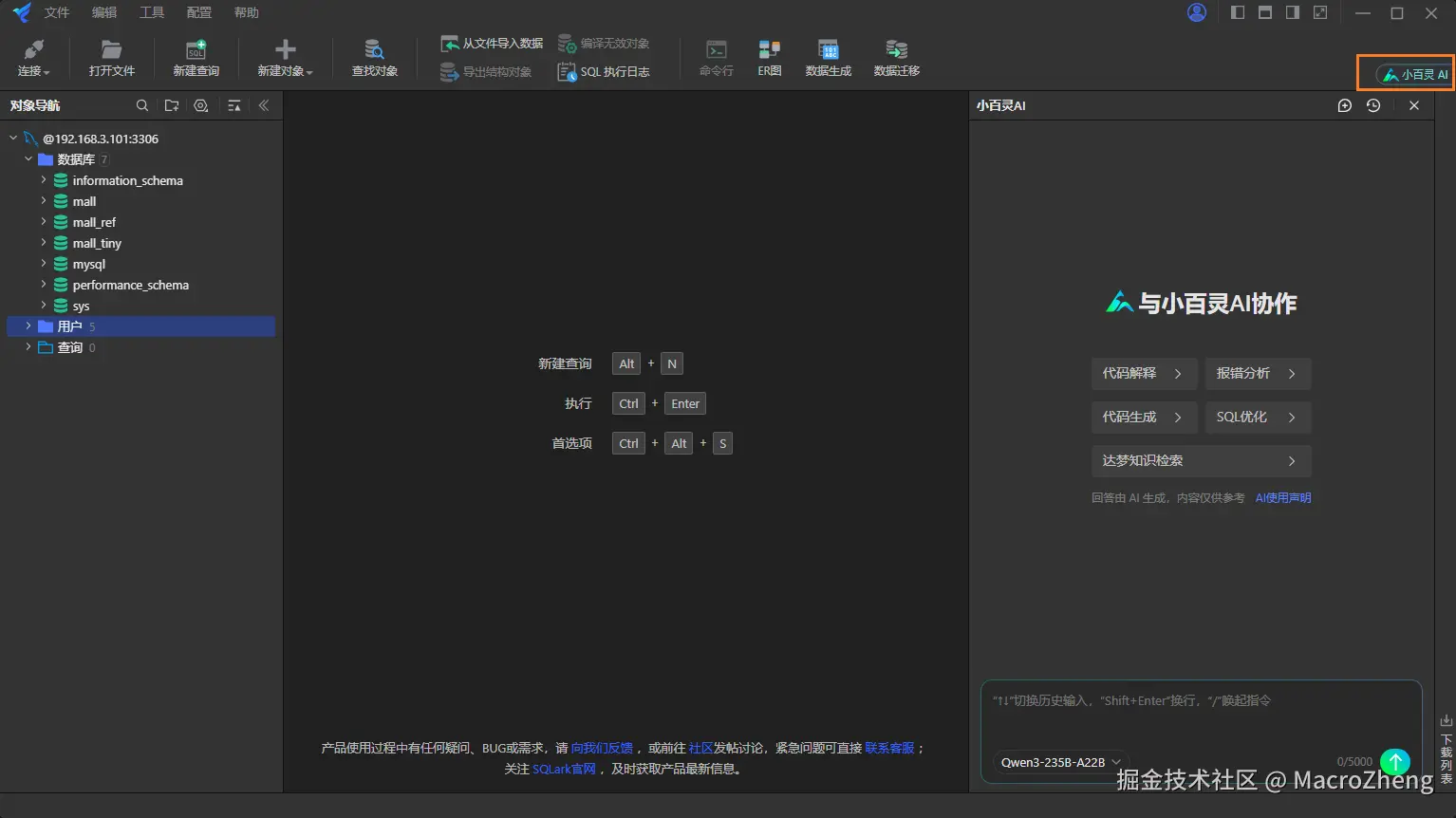Choose the 代码生成 AI action
1456x818 pixels.
pyautogui.click(x=1144, y=418)
